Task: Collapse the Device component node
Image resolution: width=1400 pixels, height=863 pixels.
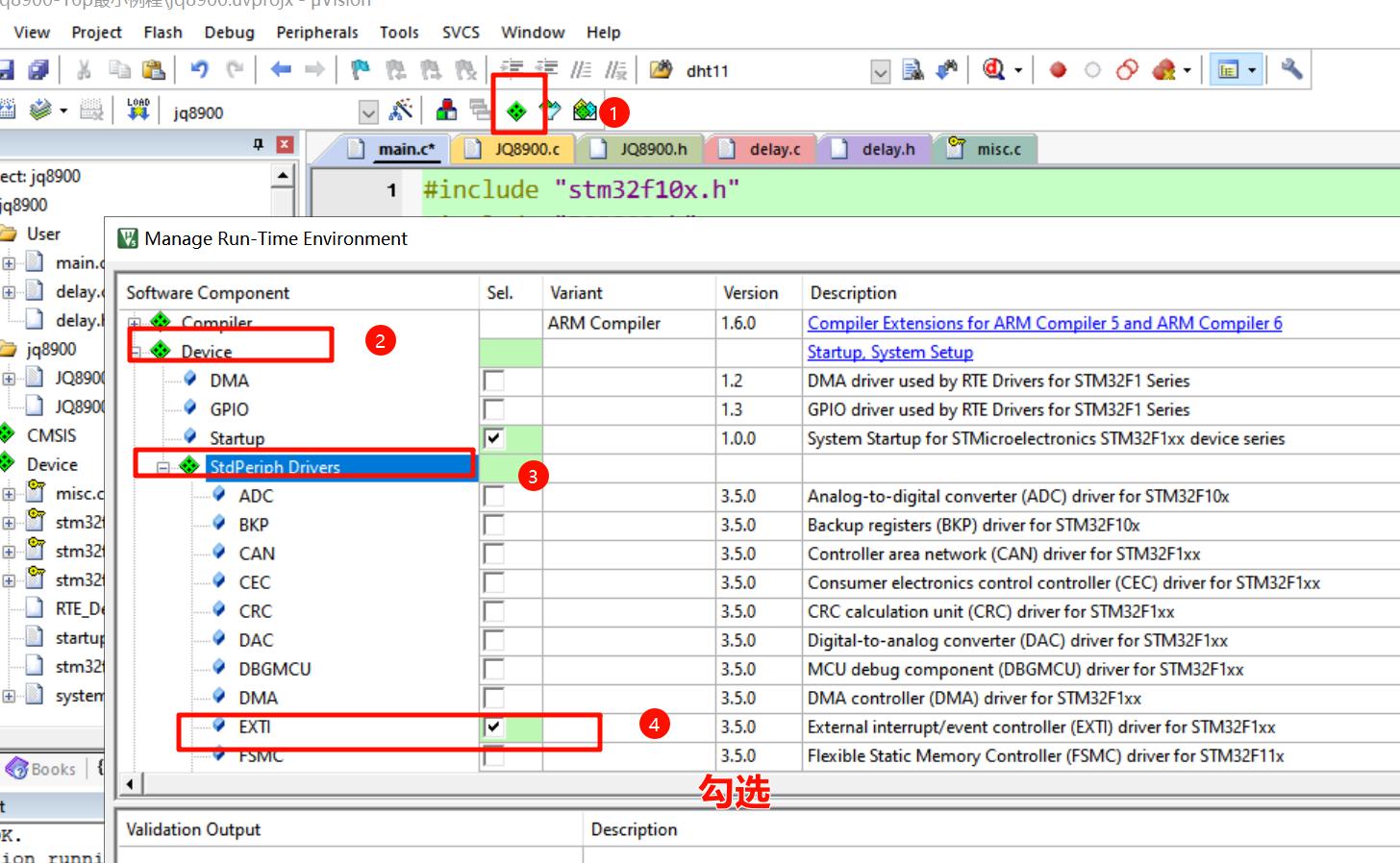Action: 135,352
